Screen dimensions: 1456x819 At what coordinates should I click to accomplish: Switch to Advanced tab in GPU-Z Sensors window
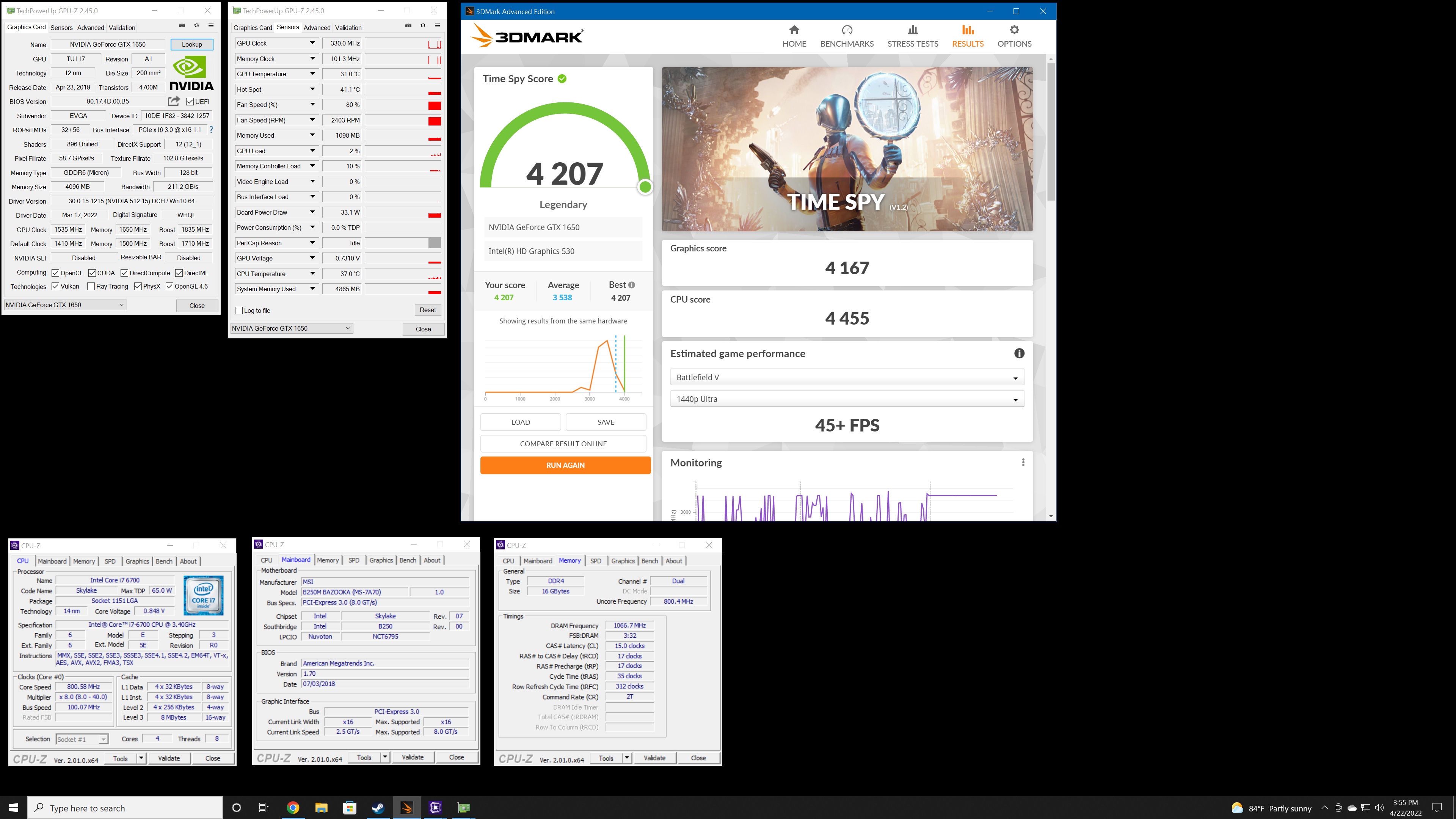(317, 28)
